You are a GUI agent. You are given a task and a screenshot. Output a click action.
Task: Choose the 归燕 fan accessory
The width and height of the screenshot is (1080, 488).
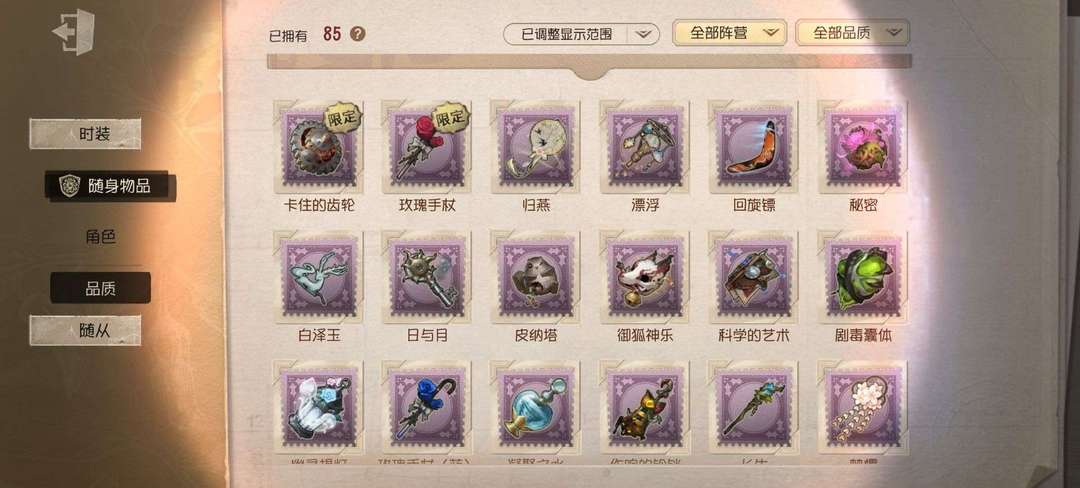(x=535, y=147)
